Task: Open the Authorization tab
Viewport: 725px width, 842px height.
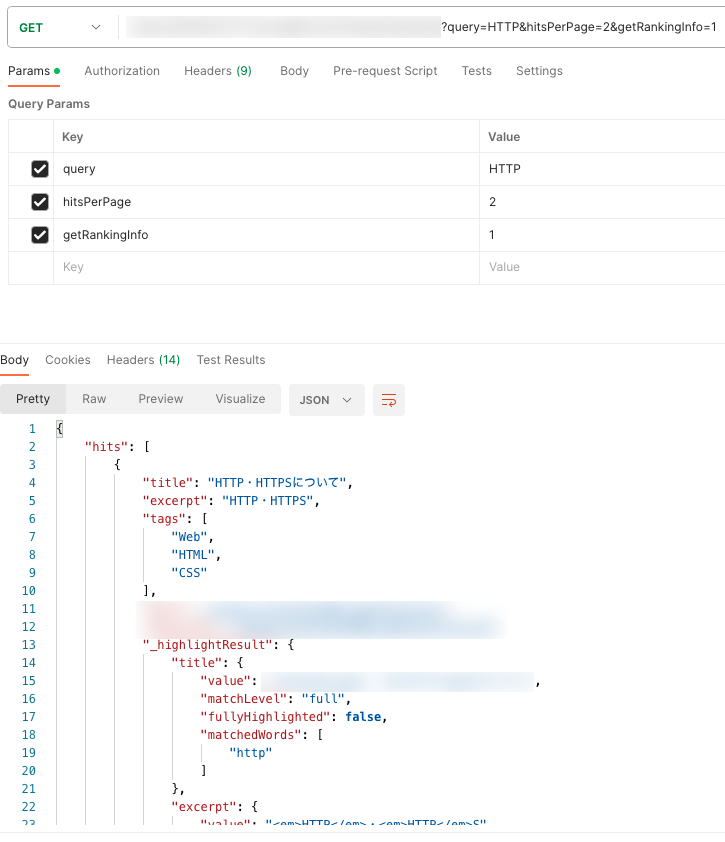Action: tap(122, 71)
